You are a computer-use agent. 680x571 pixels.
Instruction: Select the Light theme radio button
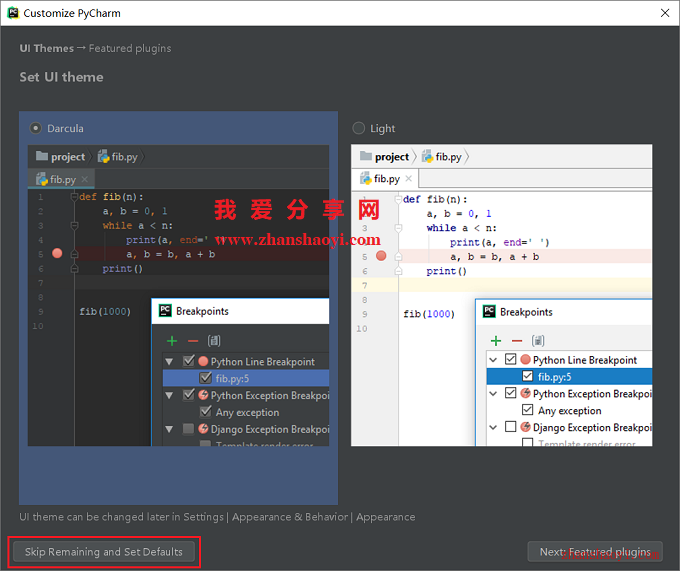click(359, 128)
